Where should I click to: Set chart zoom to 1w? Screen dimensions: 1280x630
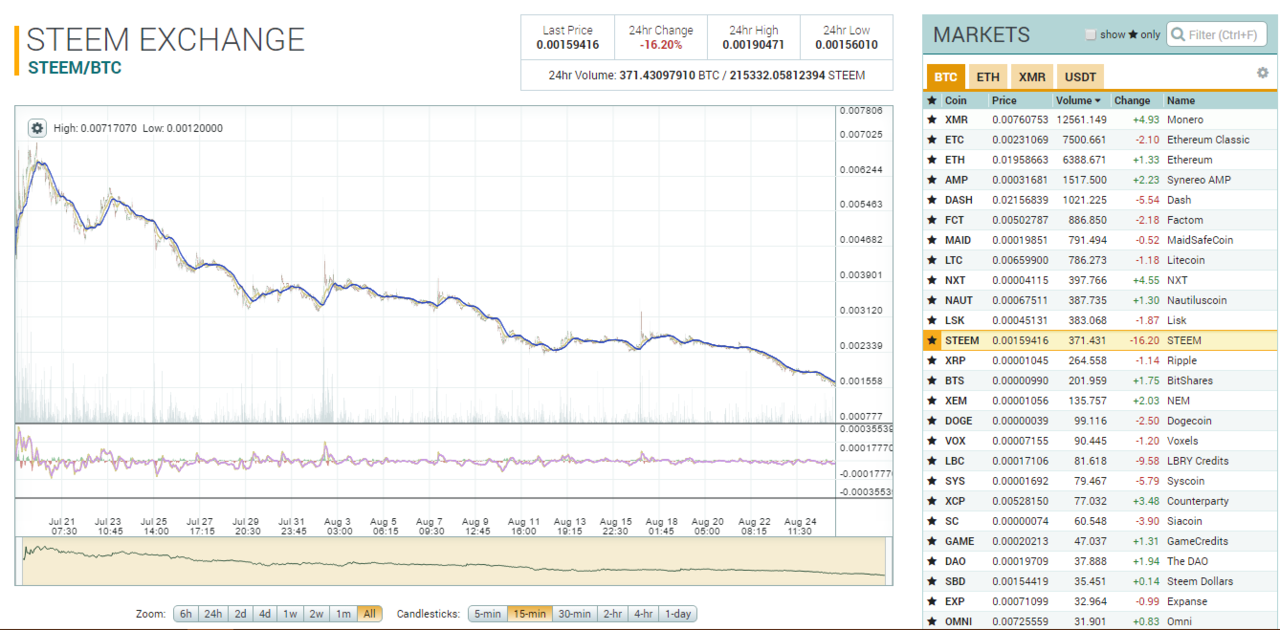(x=290, y=613)
